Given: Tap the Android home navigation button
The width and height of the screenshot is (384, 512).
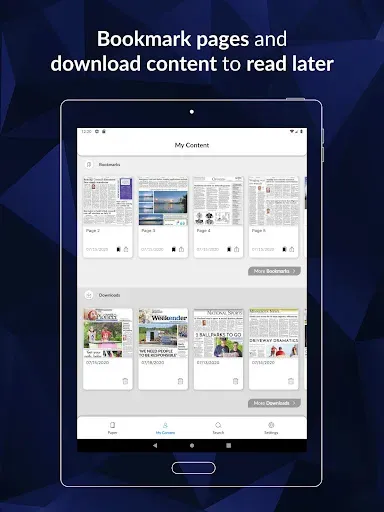Looking at the screenshot, I should [x=192, y=445].
